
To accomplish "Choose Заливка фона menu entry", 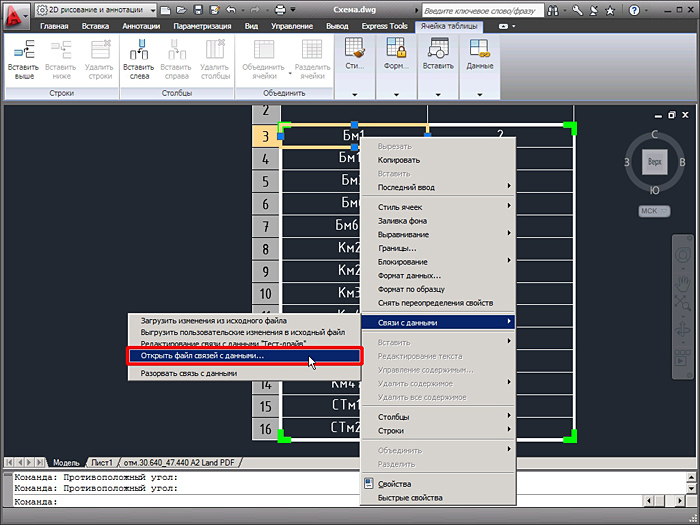I will (402, 221).
